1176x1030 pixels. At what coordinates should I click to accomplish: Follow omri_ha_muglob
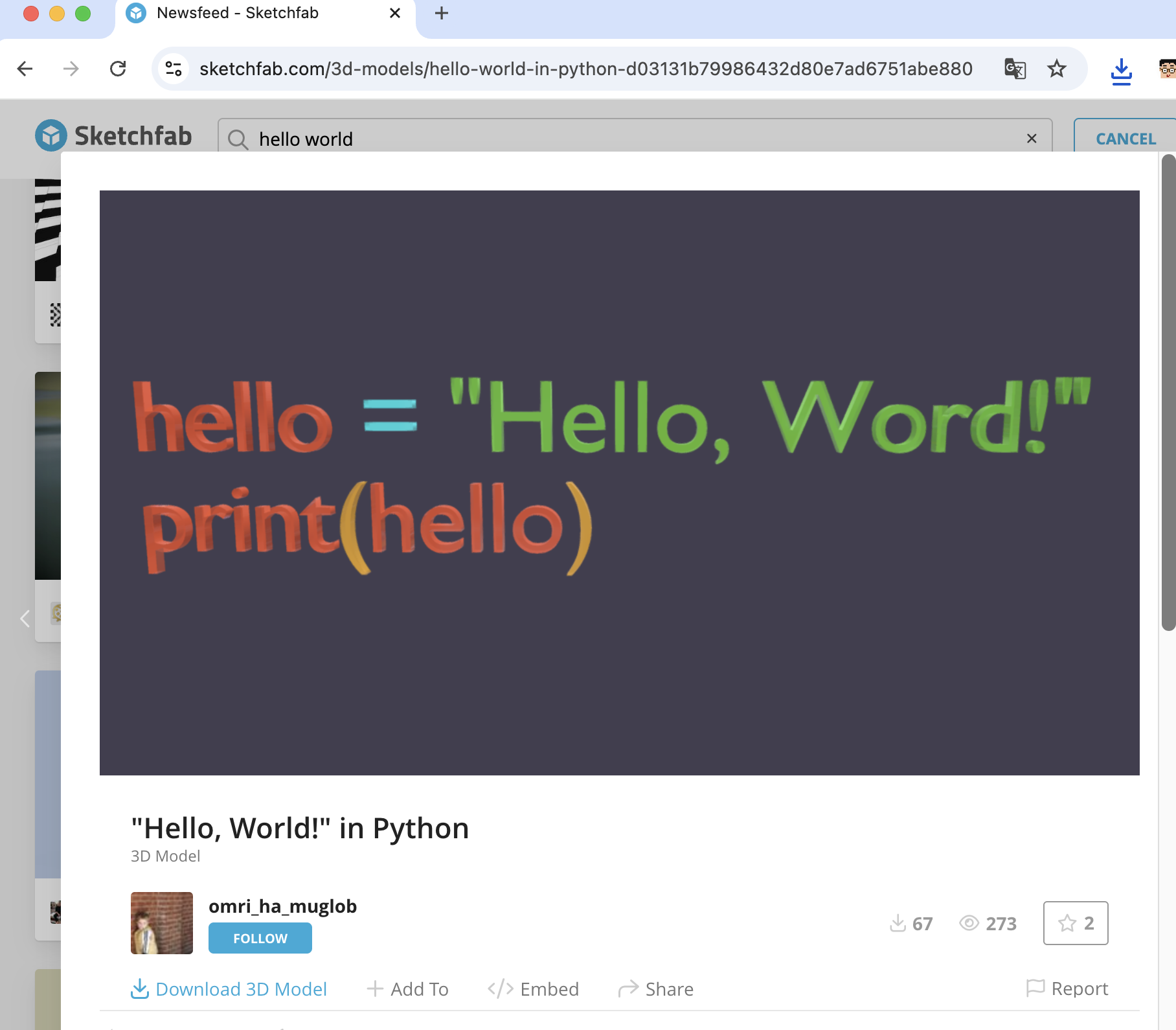(x=260, y=939)
